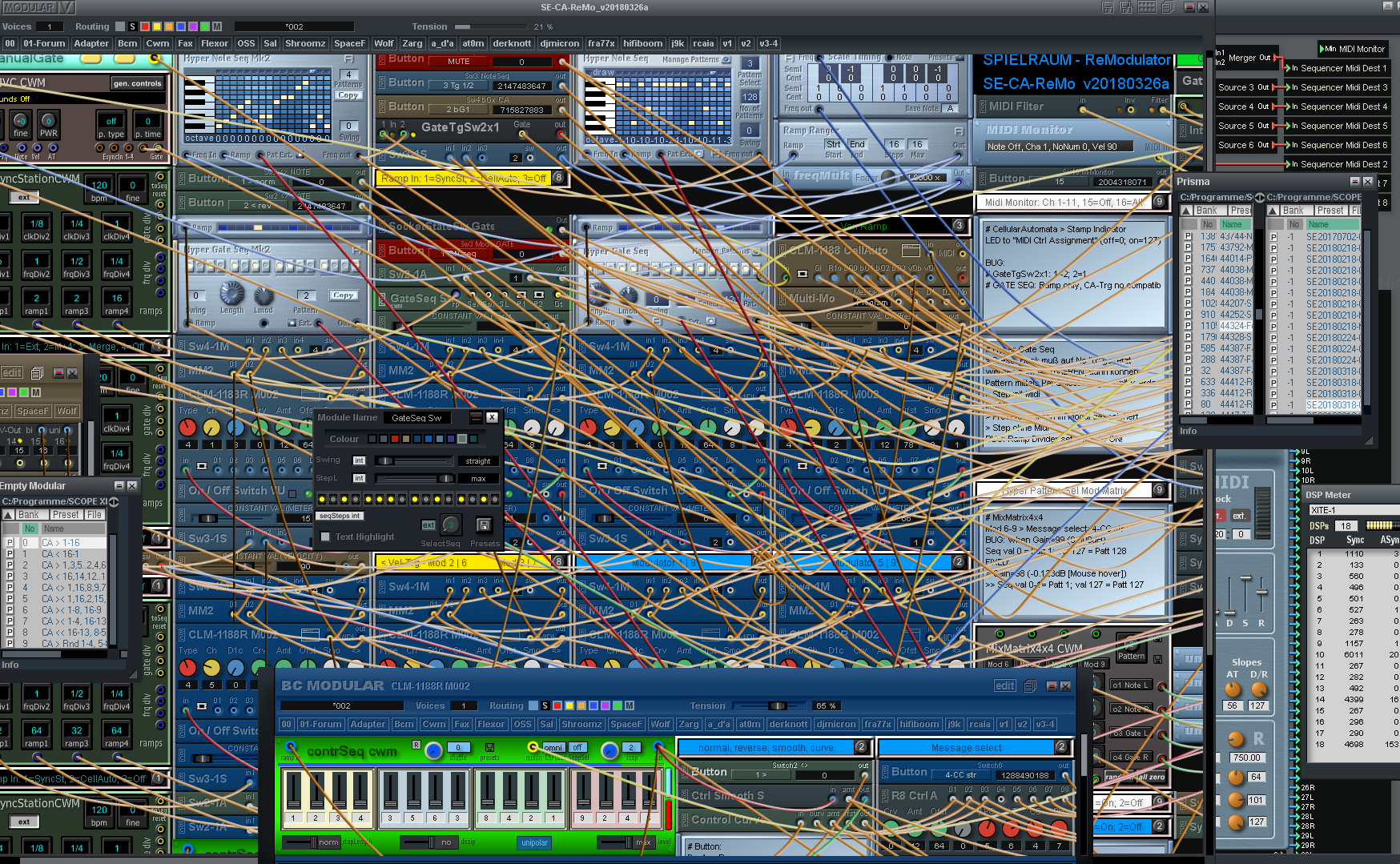
Task: Click the edit button in BC Modular window
Action: 1005,686
